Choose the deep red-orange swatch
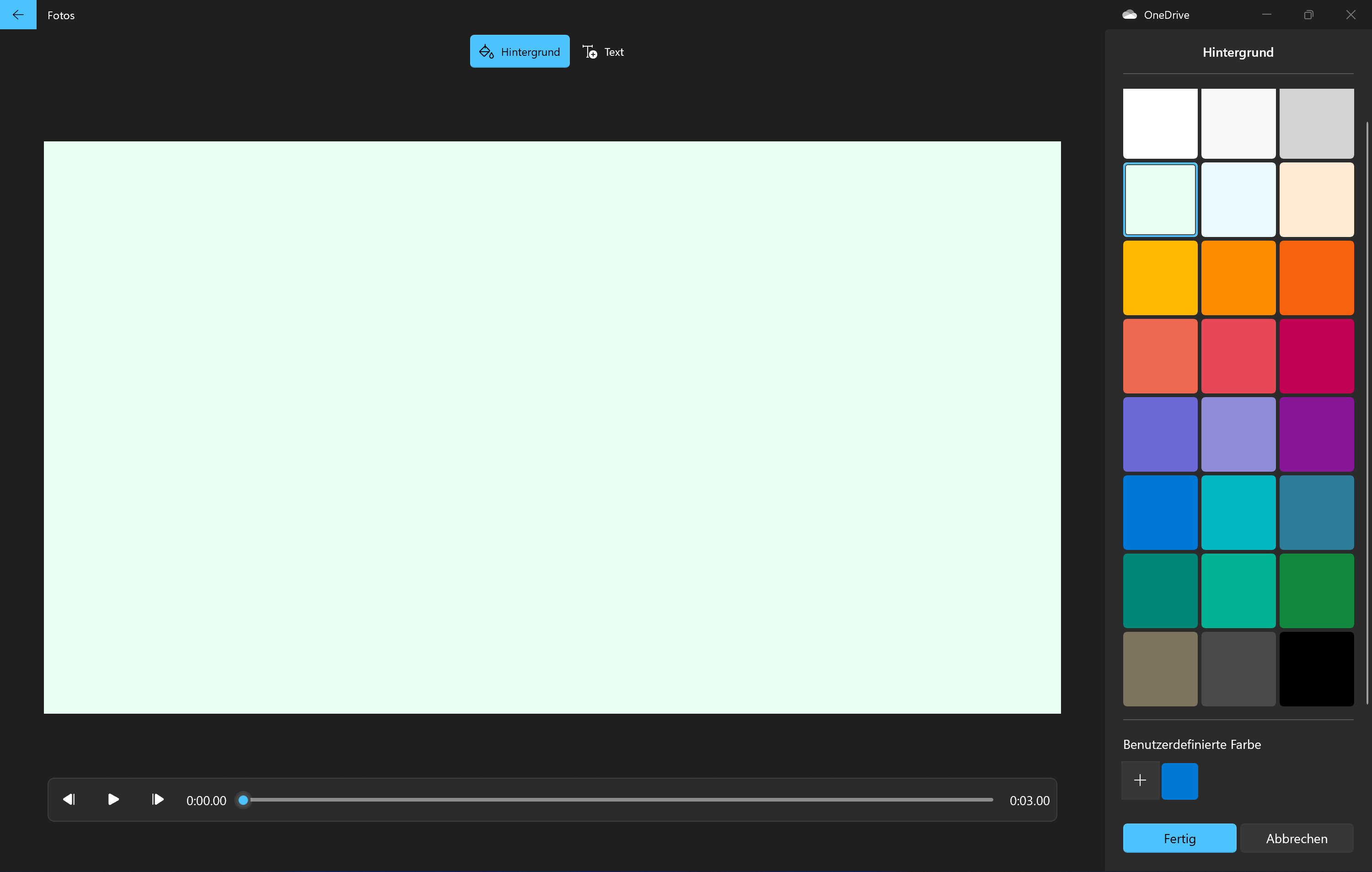 coord(1316,278)
